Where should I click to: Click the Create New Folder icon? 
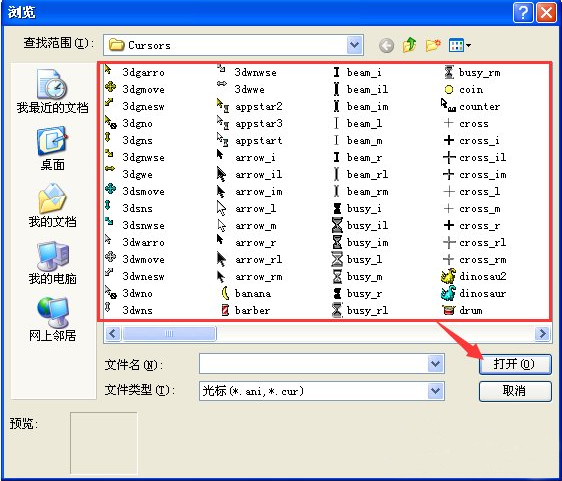point(433,45)
